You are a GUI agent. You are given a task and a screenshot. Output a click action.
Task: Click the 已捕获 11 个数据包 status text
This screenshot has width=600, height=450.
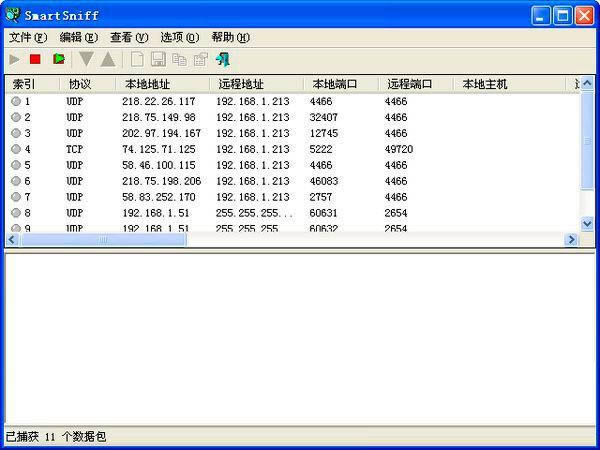(x=56, y=437)
